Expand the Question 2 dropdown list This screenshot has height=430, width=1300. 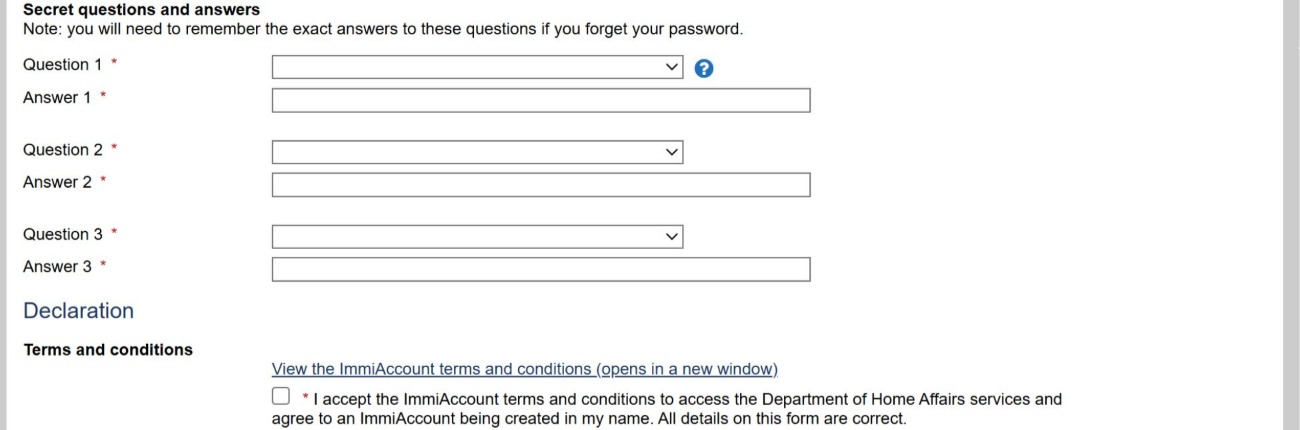click(x=477, y=152)
